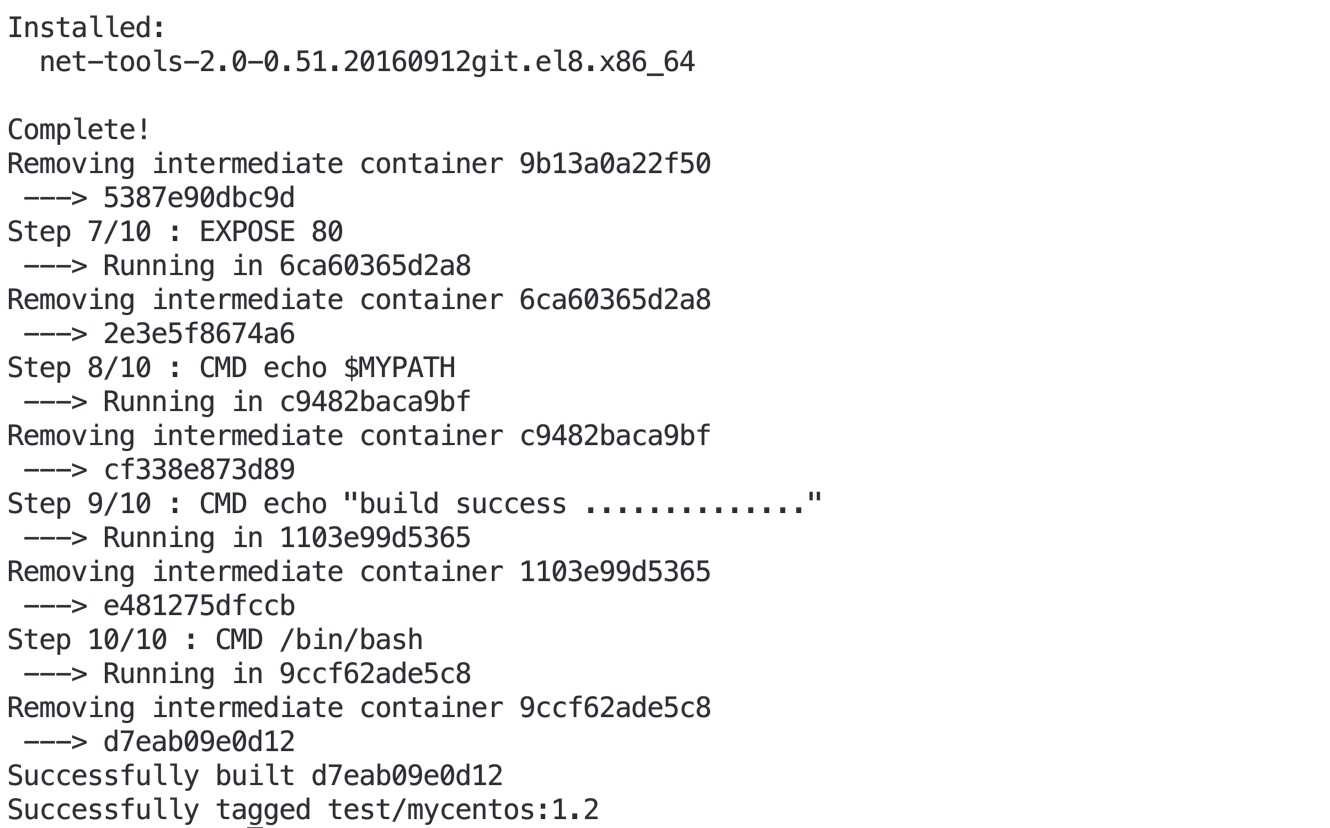Click "Removing intermediate container 9ccf62ade5c8" line
Viewport: 1330px width, 828px height.
point(359,708)
